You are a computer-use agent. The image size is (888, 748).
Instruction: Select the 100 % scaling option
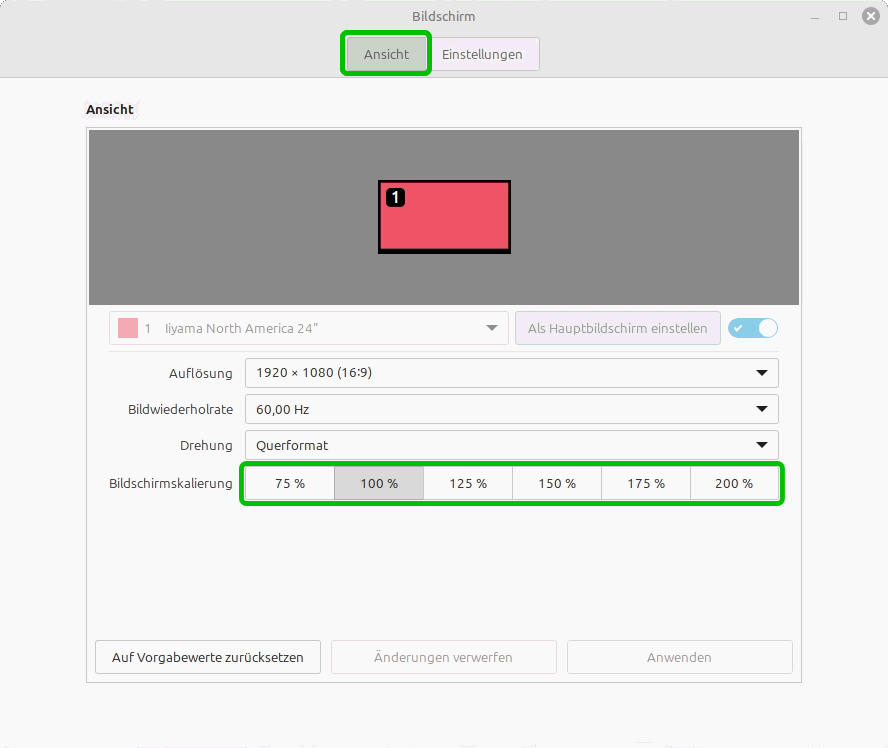tap(379, 483)
